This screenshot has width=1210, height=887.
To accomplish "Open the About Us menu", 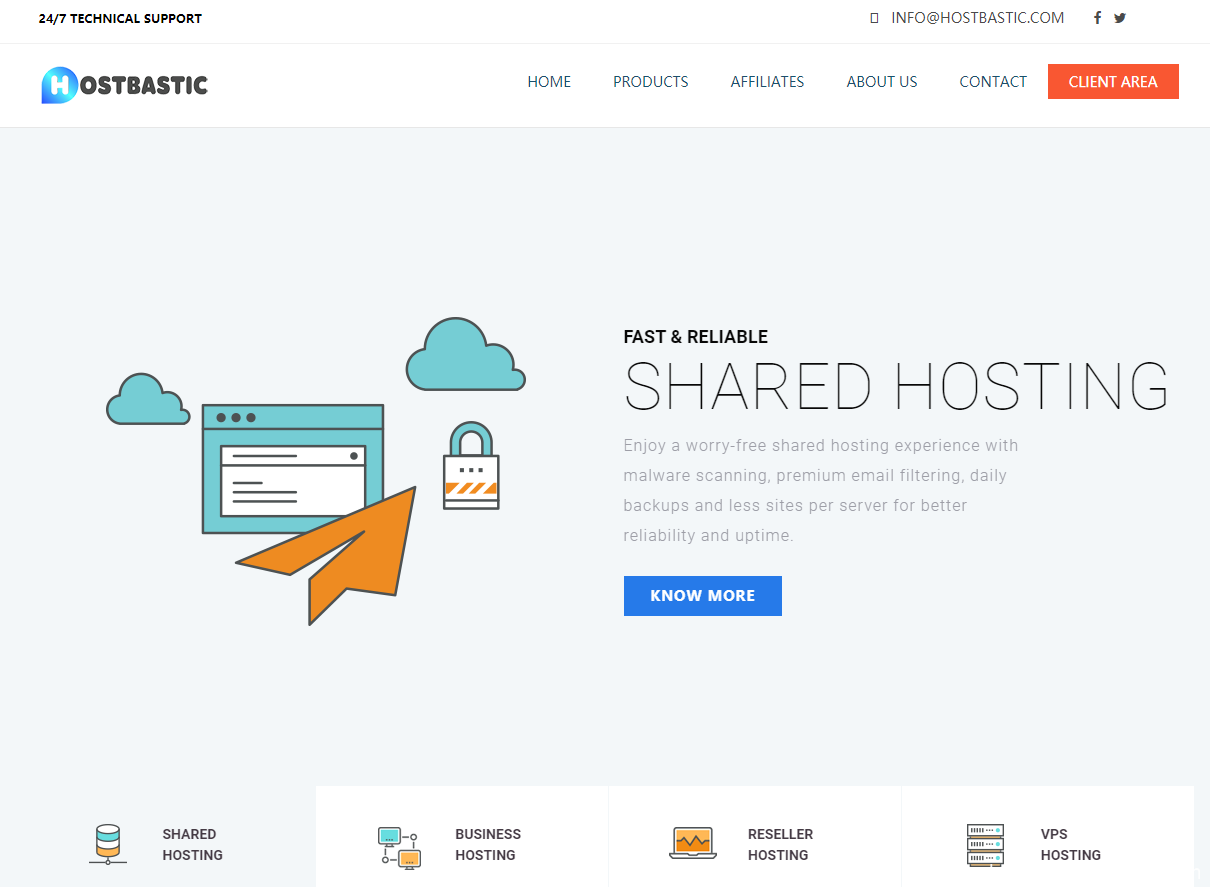I will coord(881,82).
